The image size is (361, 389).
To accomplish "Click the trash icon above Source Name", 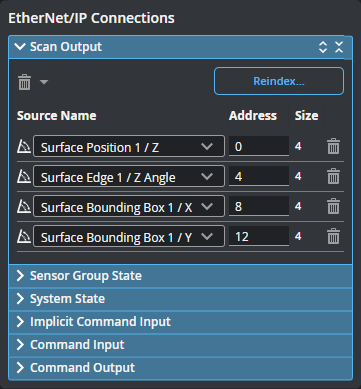I will coord(24,82).
